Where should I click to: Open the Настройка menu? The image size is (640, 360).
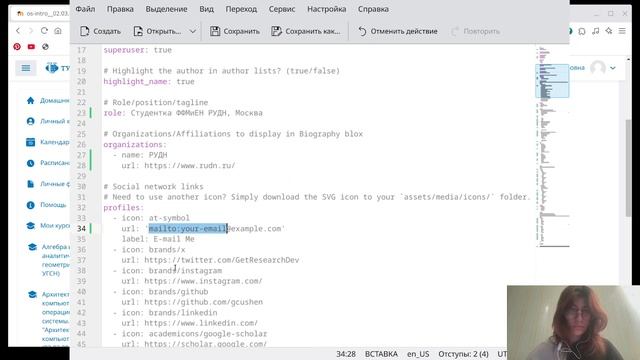pyautogui.click(x=327, y=9)
